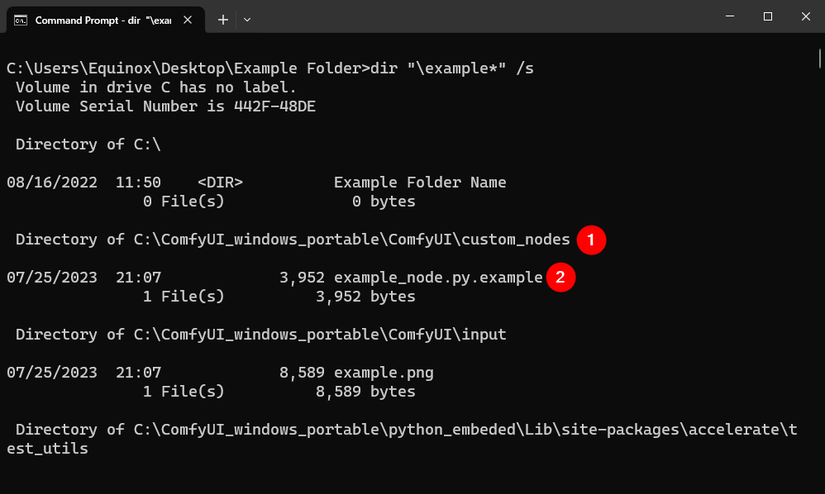825x494 pixels.
Task: Click the example_node.py.example file name
Action: (x=438, y=278)
